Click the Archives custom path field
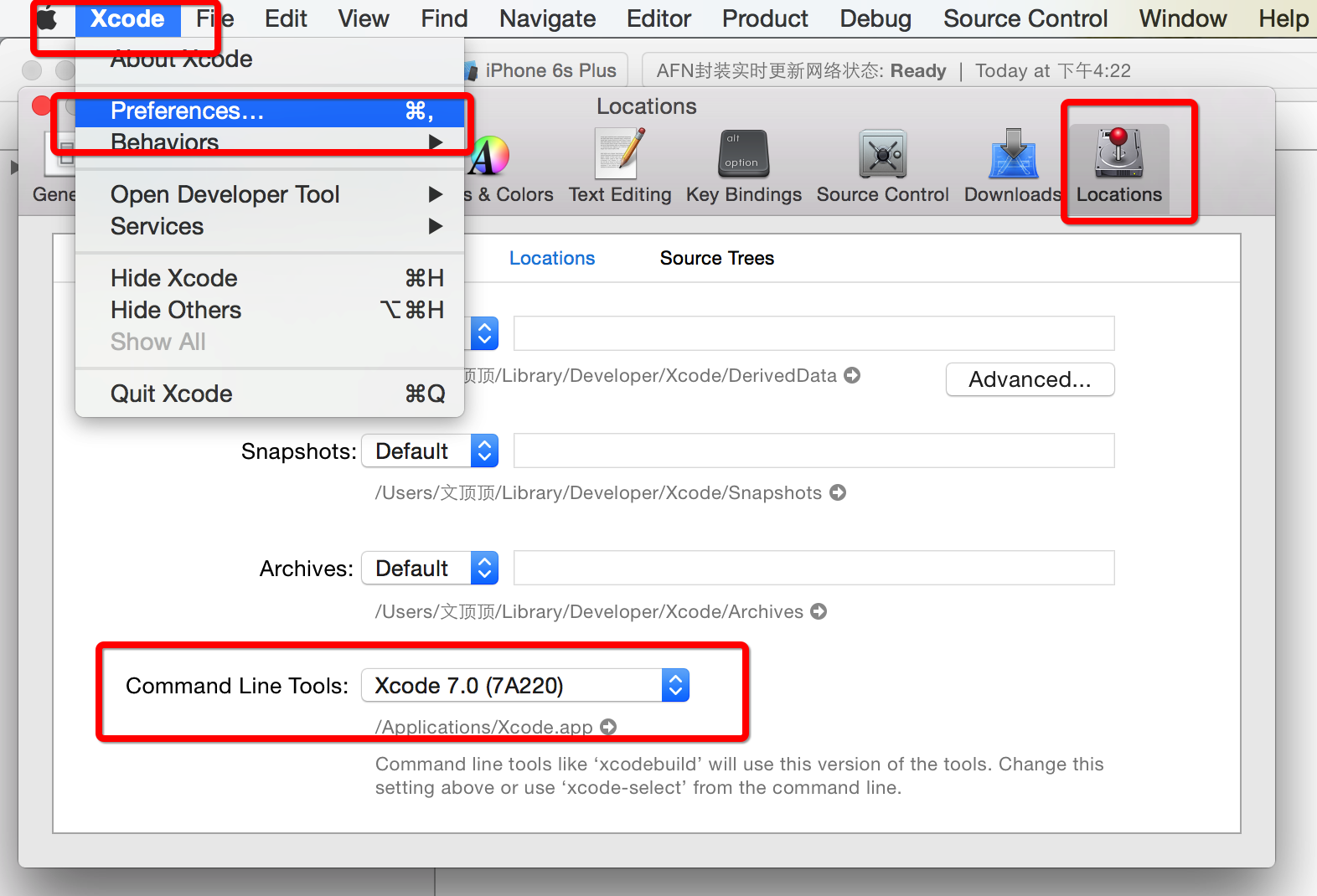 (x=814, y=568)
